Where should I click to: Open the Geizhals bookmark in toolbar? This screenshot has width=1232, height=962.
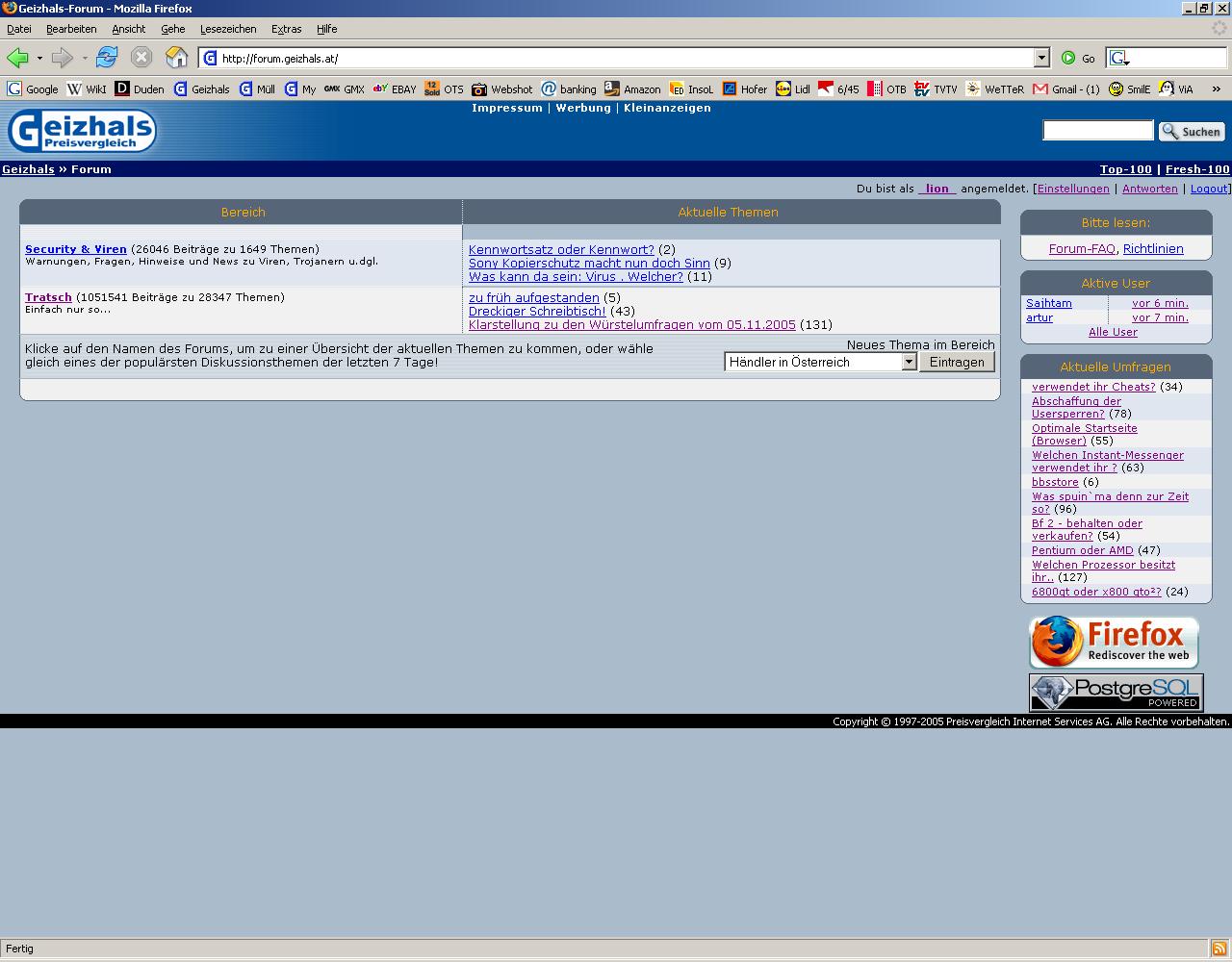pos(201,89)
